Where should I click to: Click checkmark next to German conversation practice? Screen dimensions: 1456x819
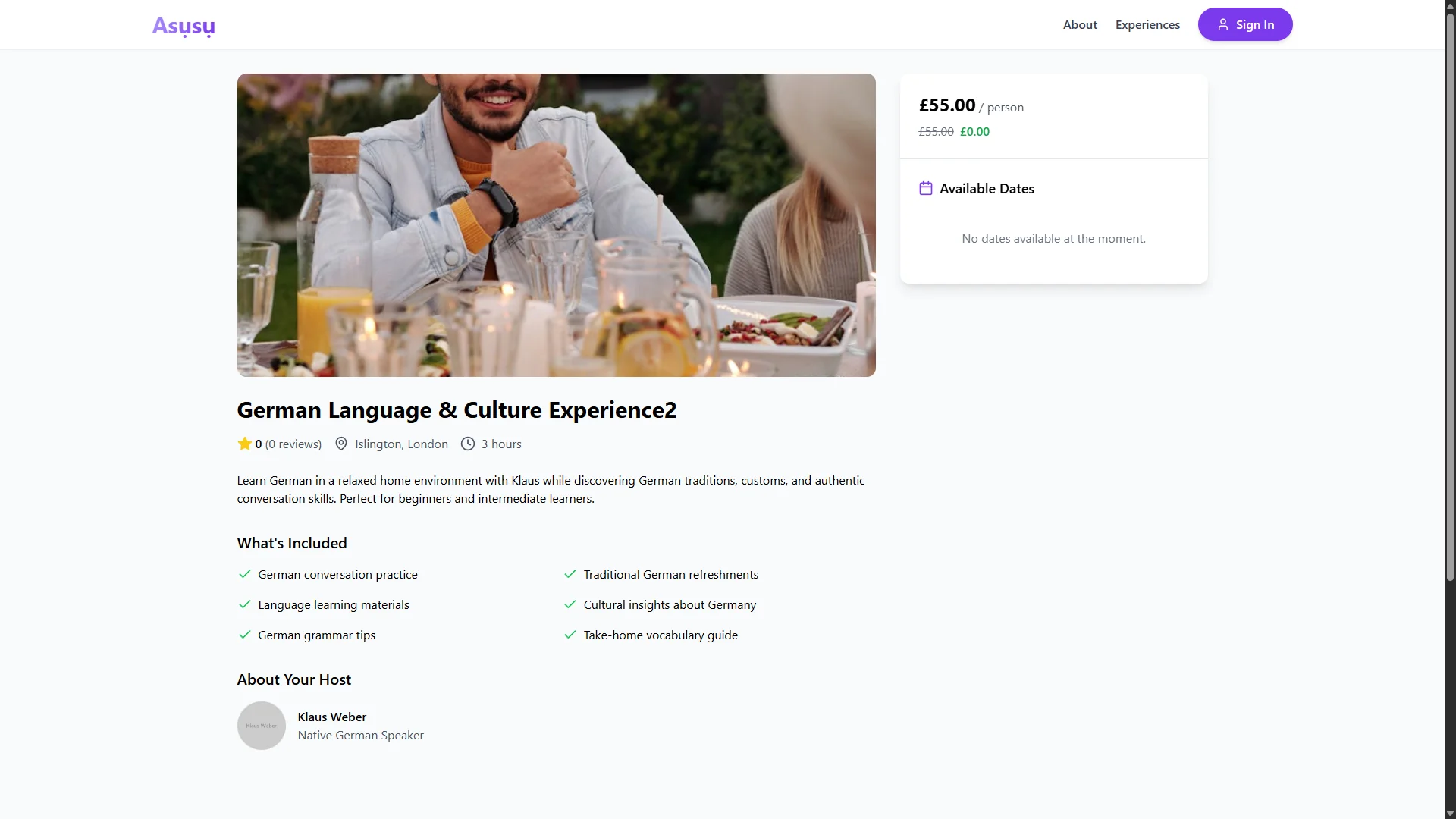244,574
